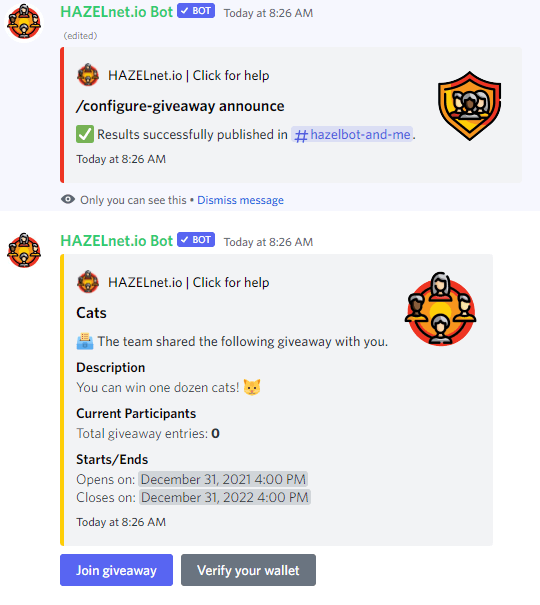Open the community logo thumbnail in Cats embed
This screenshot has height=605, width=540.
(440, 309)
